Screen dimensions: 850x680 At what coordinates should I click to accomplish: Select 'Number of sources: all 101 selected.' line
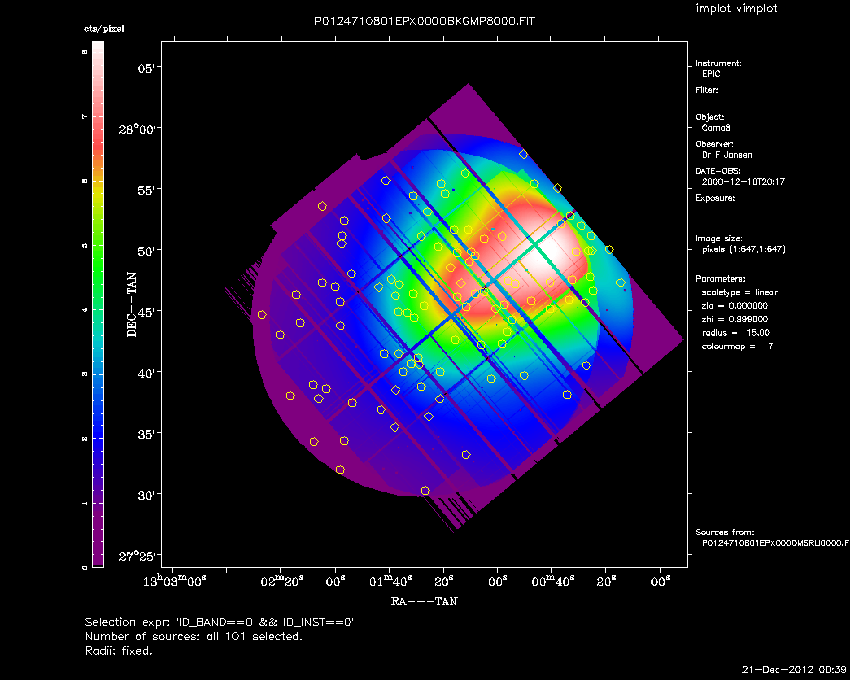[194, 636]
